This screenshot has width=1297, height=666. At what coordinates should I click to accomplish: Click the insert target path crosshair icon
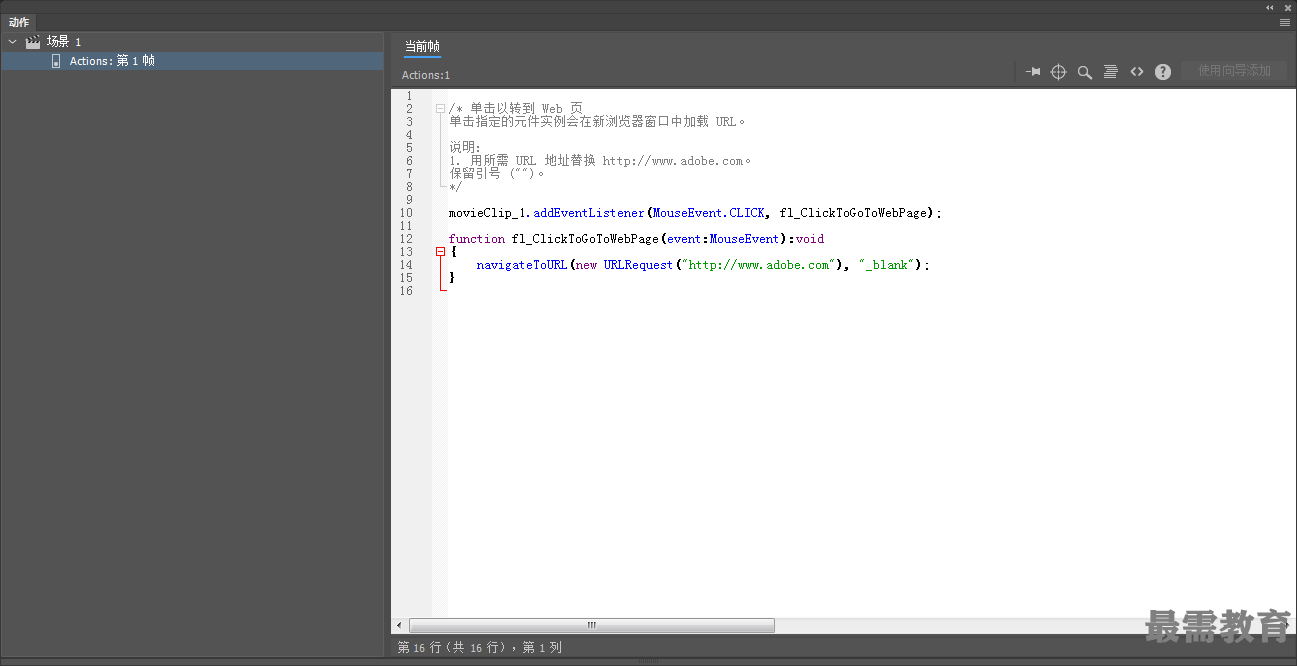(1059, 72)
